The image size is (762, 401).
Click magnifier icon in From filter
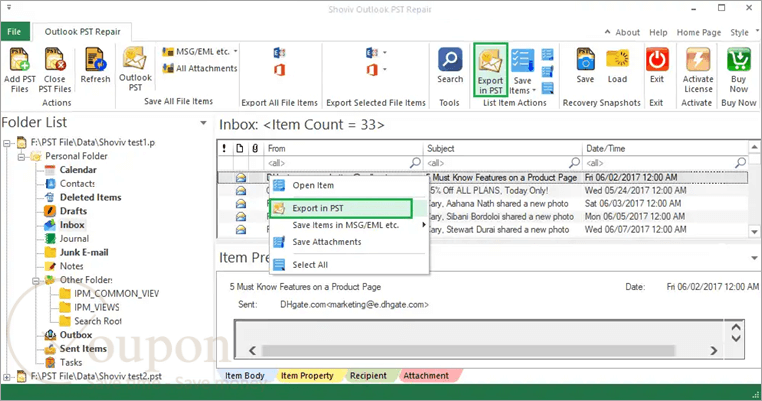point(415,162)
